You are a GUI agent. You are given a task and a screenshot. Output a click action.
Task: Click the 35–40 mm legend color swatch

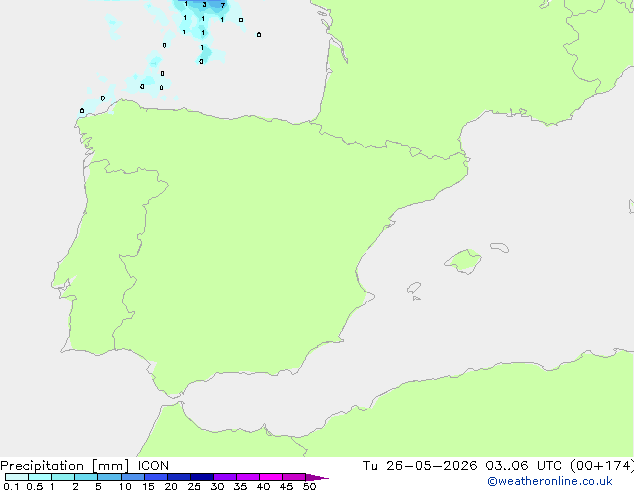point(248,477)
